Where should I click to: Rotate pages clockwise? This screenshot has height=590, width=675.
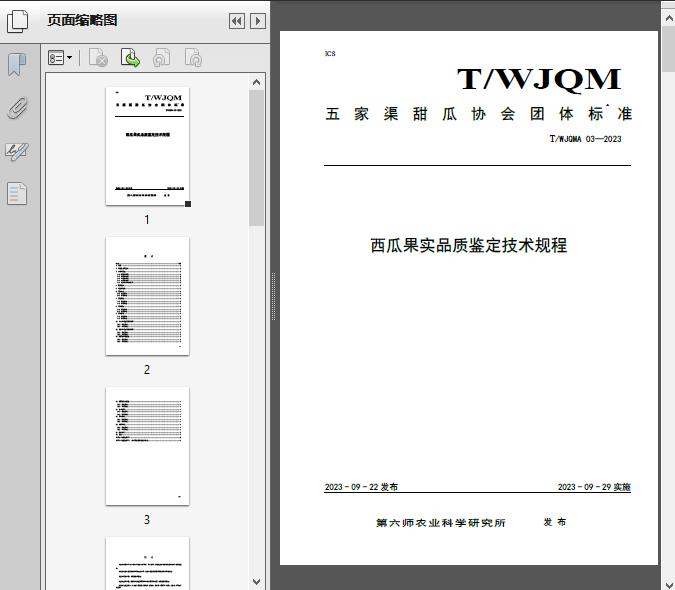[x=193, y=59]
